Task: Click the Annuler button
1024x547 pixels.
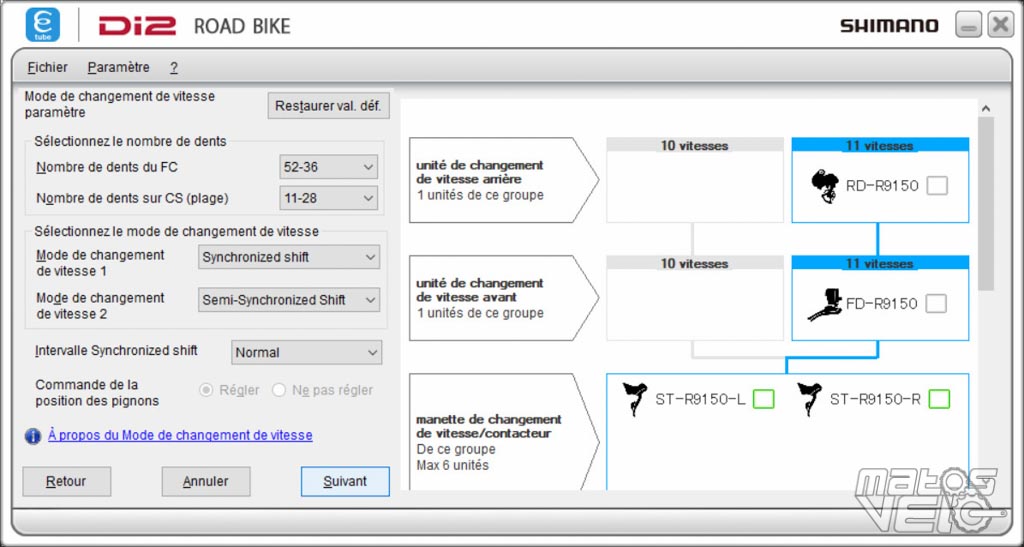Action: (x=206, y=482)
